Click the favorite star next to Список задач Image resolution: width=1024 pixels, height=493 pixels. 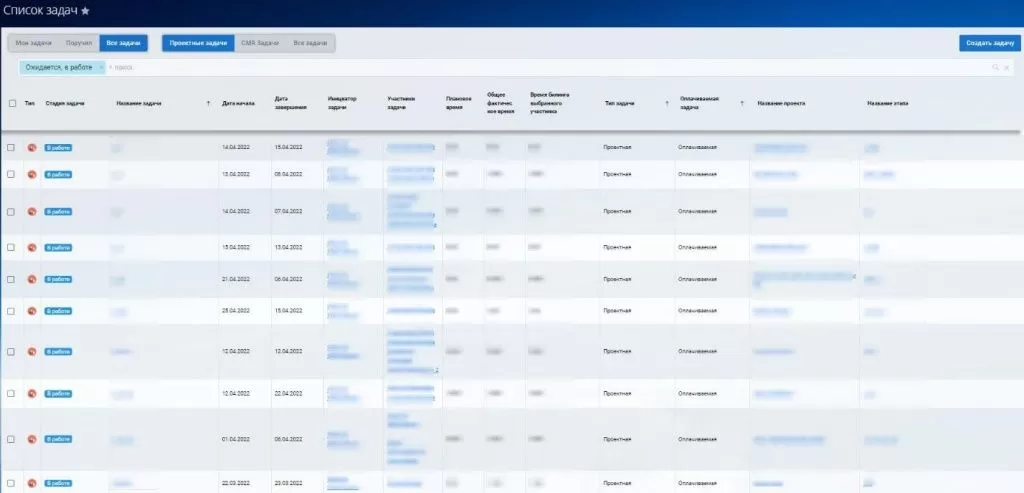pyautogui.click(x=85, y=10)
